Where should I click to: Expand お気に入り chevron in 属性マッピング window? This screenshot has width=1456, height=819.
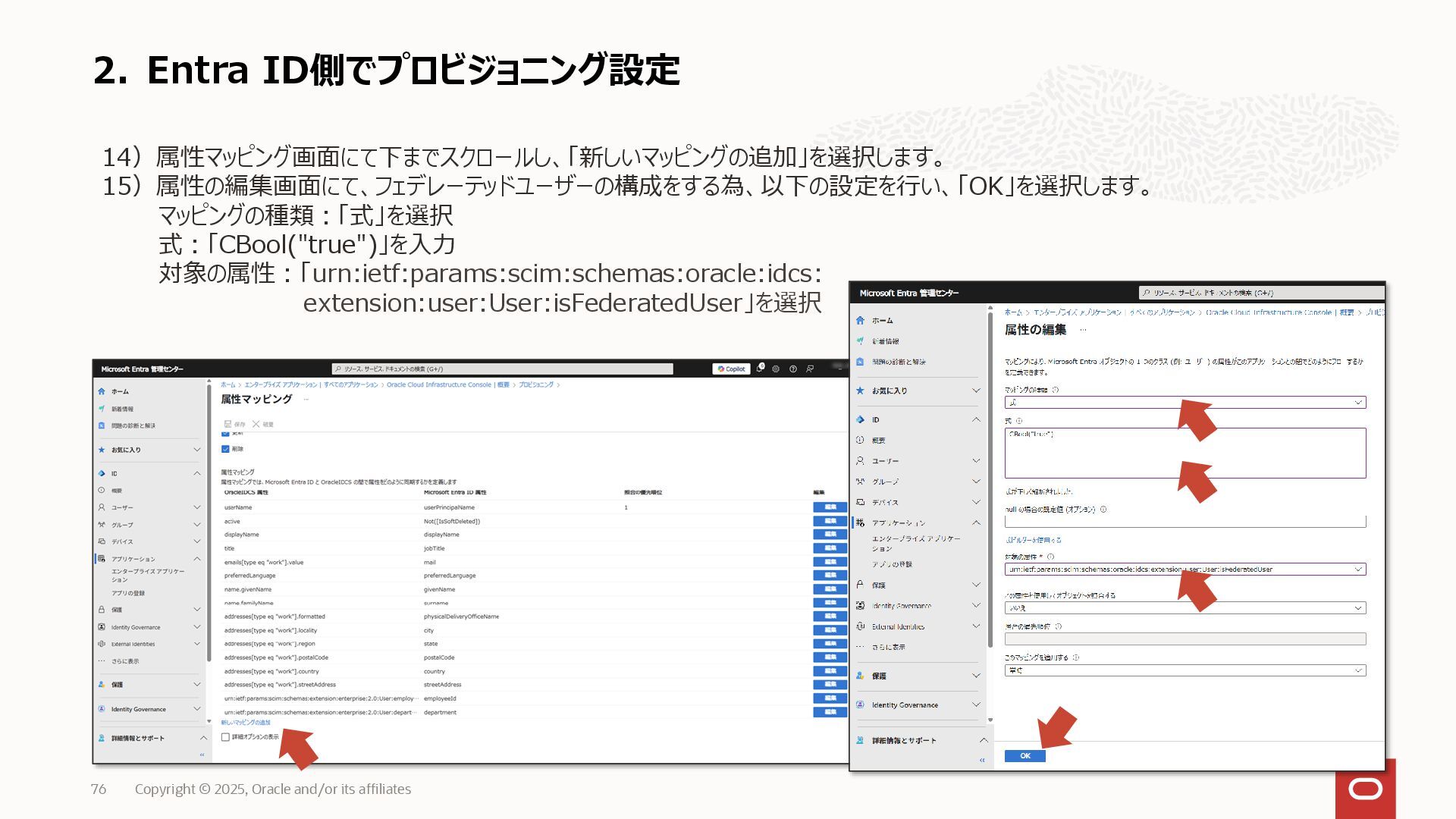pos(197,450)
